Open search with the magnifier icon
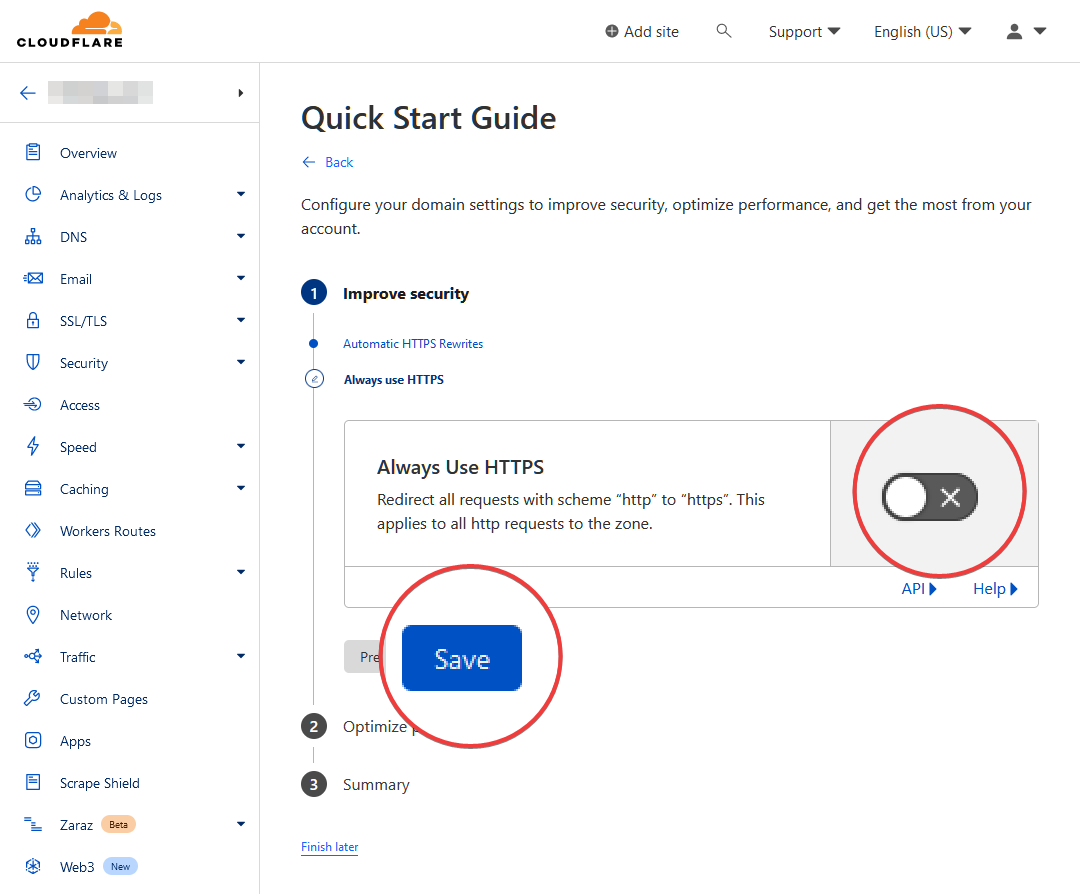The height and width of the screenshot is (894, 1080). click(x=723, y=31)
